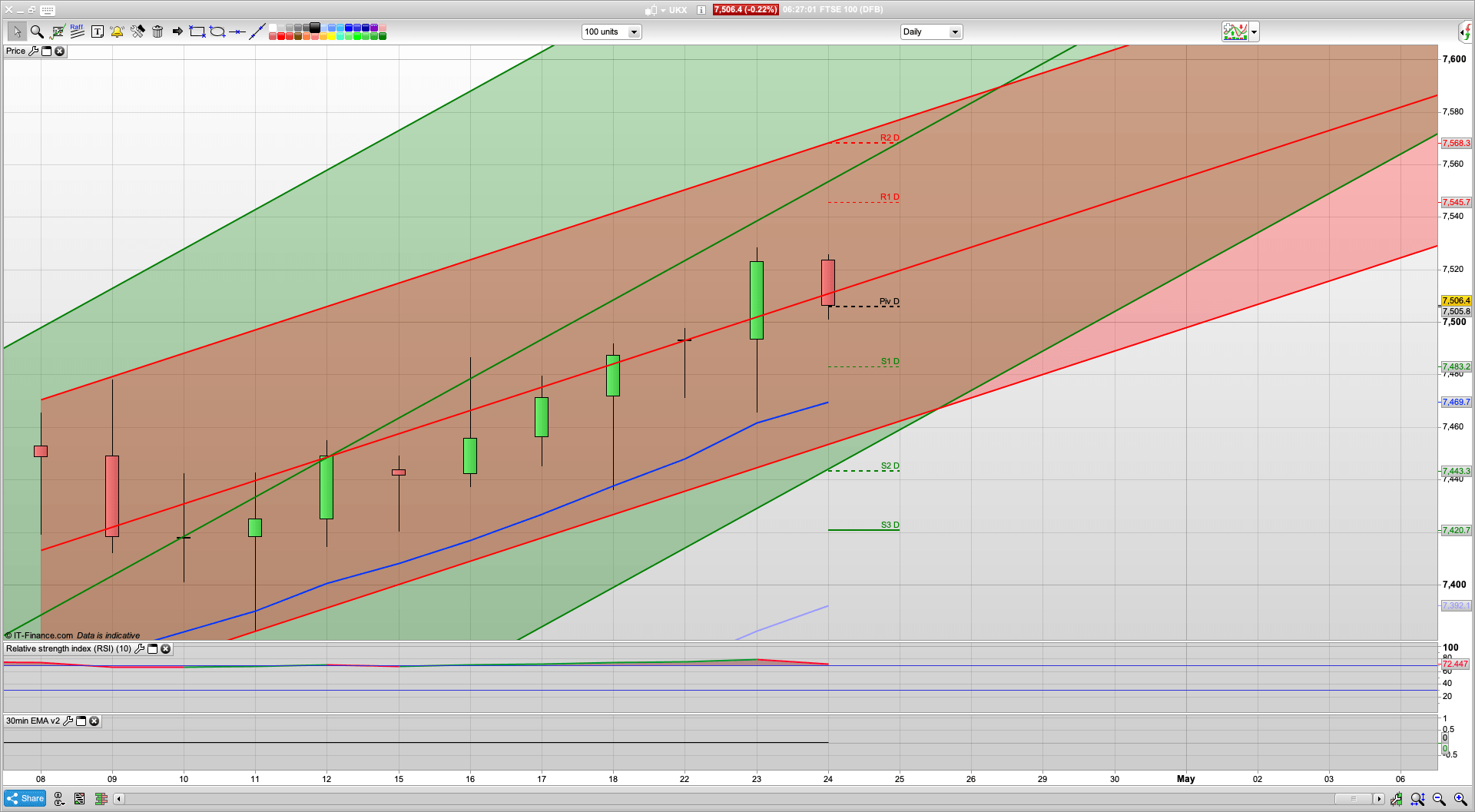Open Price panel settings wrench
The width and height of the screenshot is (1475, 812).
pyautogui.click(x=33, y=51)
